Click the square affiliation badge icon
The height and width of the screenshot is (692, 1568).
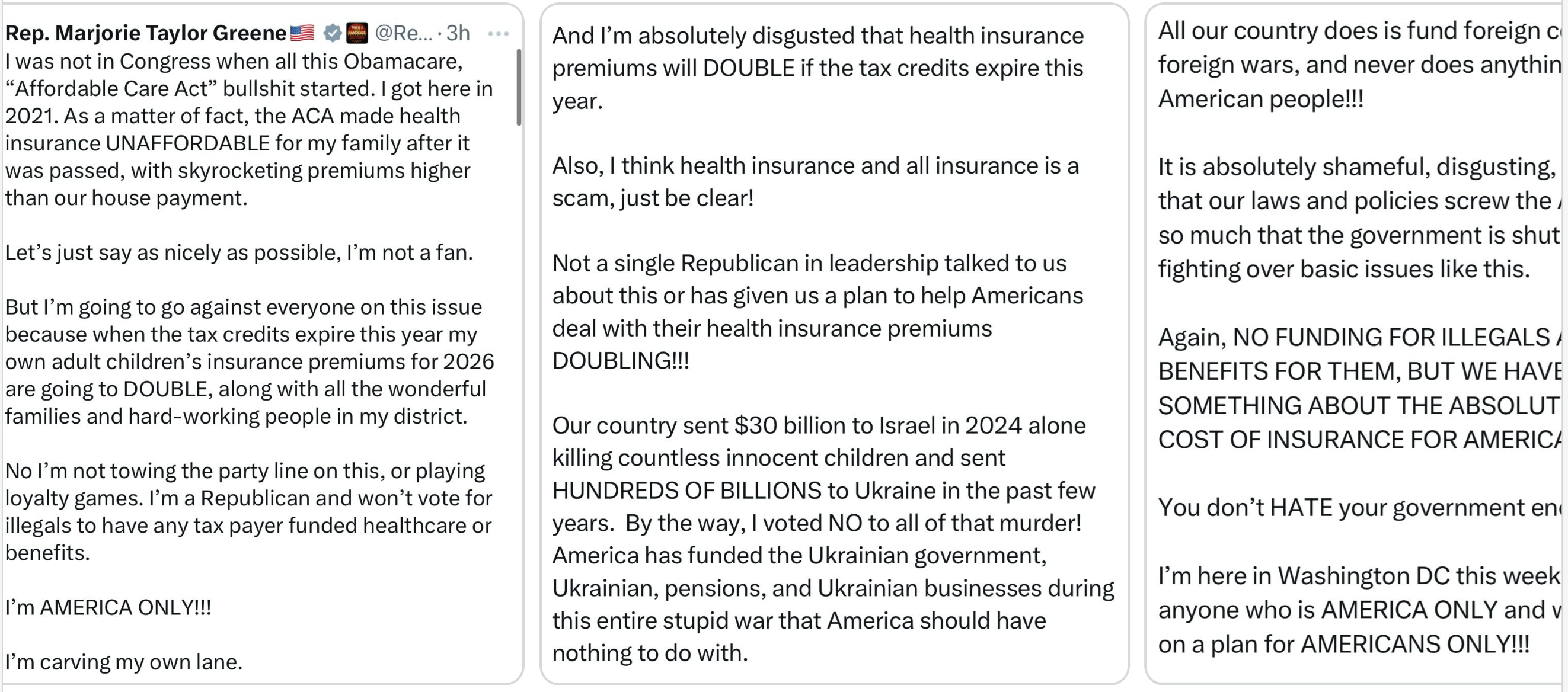click(x=357, y=33)
